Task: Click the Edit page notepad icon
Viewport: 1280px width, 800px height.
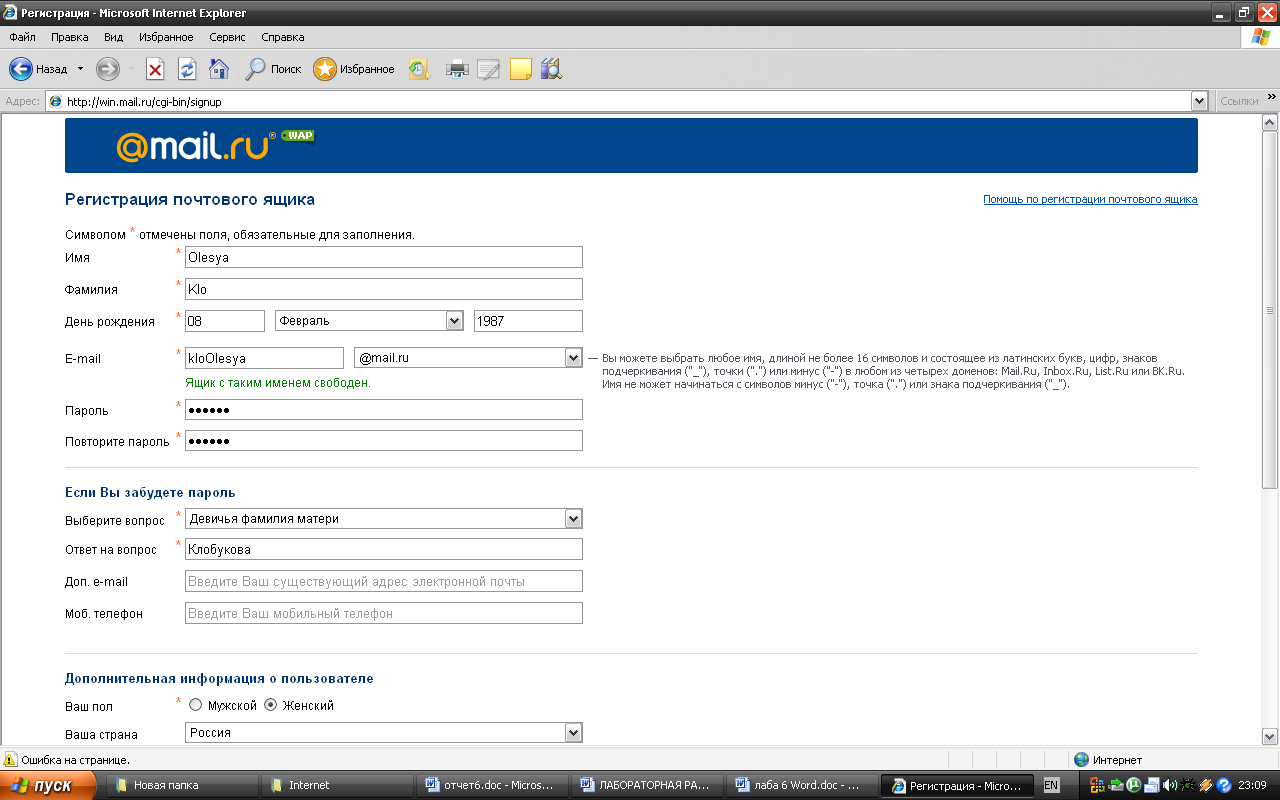Action: click(x=488, y=69)
